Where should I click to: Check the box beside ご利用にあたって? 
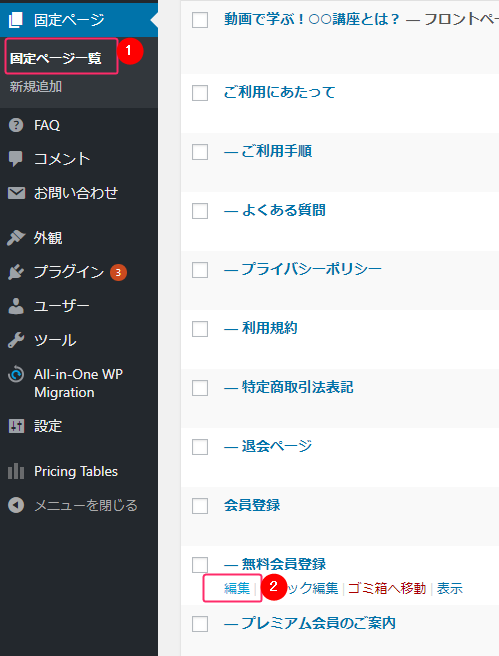[x=200, y=93]
